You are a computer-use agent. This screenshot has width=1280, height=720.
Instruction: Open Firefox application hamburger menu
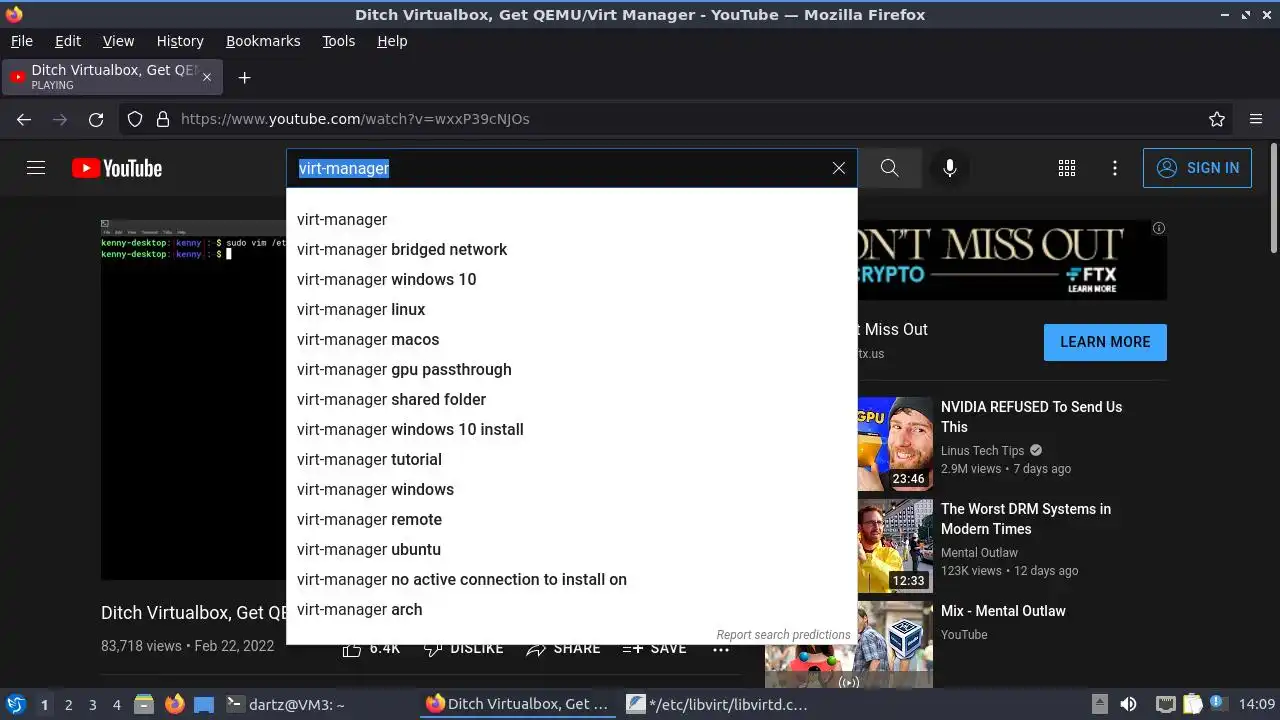coord(1256,119)
